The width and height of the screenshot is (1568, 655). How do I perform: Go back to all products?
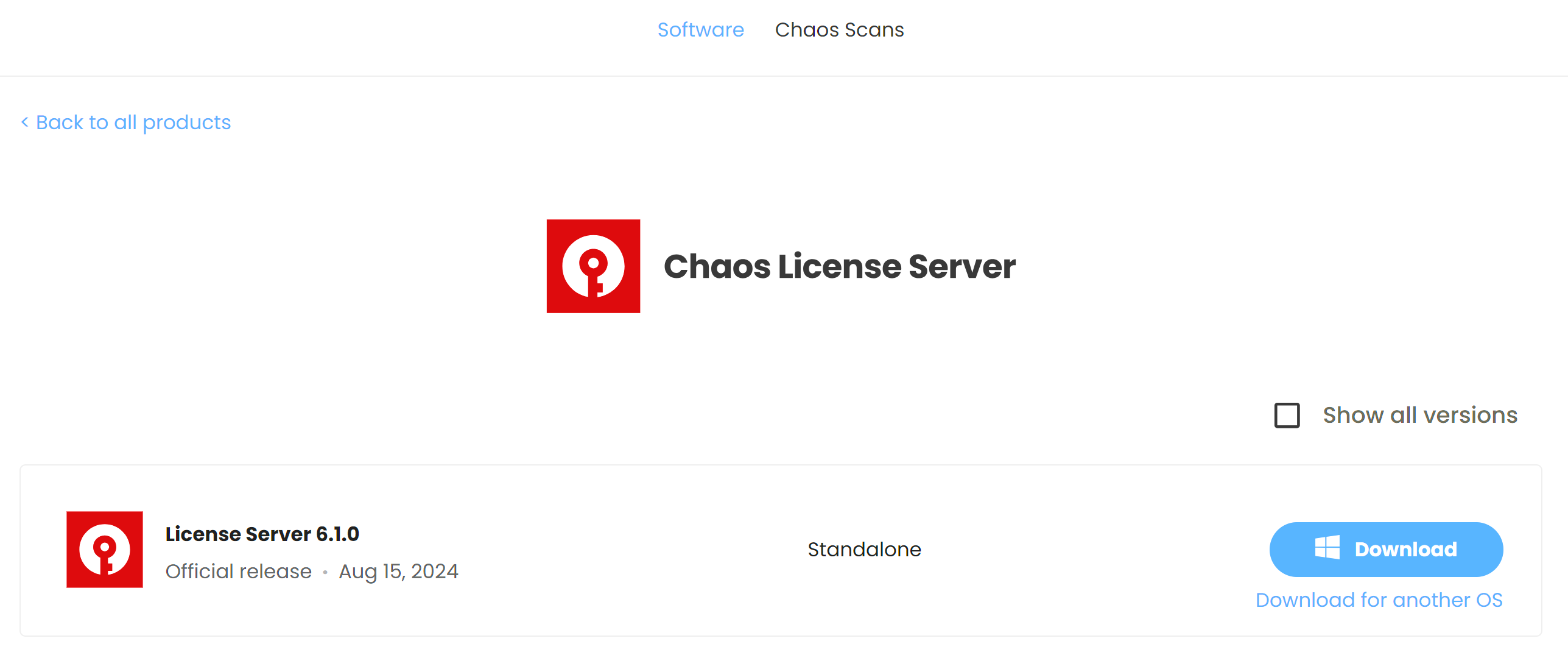pos(126,122)
